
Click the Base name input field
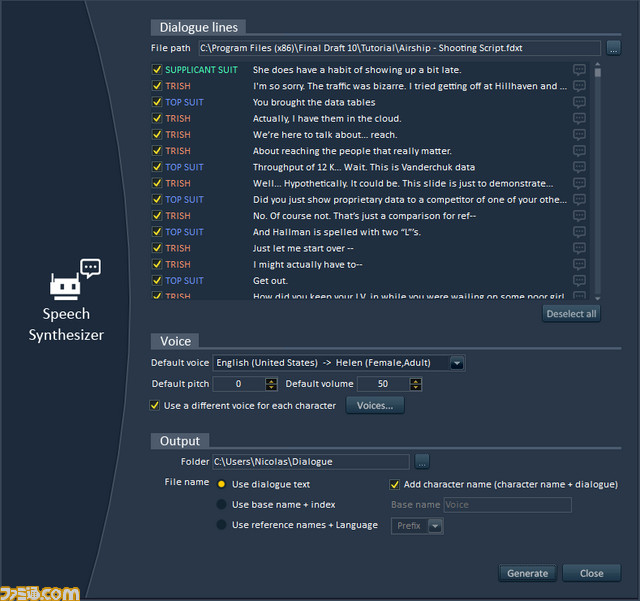(507, 505)
